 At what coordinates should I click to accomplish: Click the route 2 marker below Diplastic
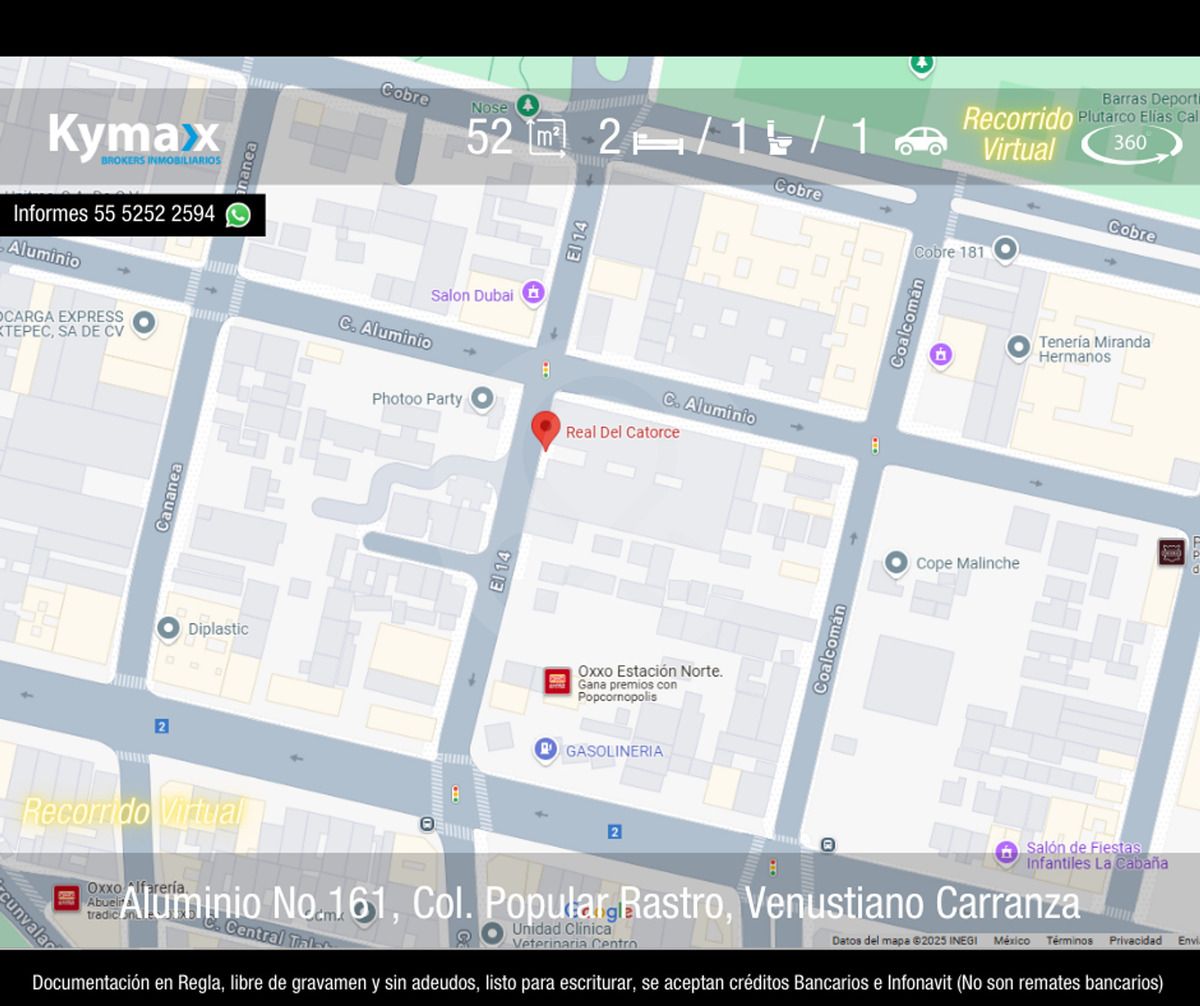tap(162, 726)
